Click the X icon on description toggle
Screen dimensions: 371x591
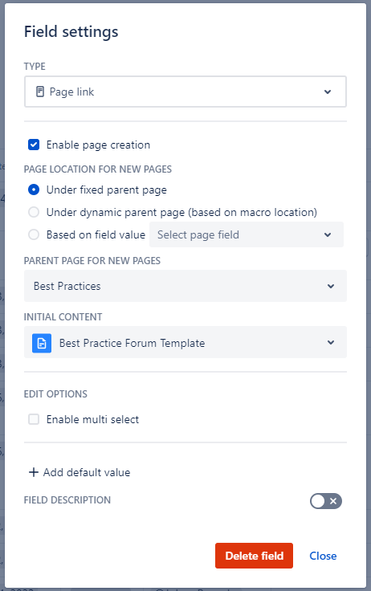[x=333, y=501]
